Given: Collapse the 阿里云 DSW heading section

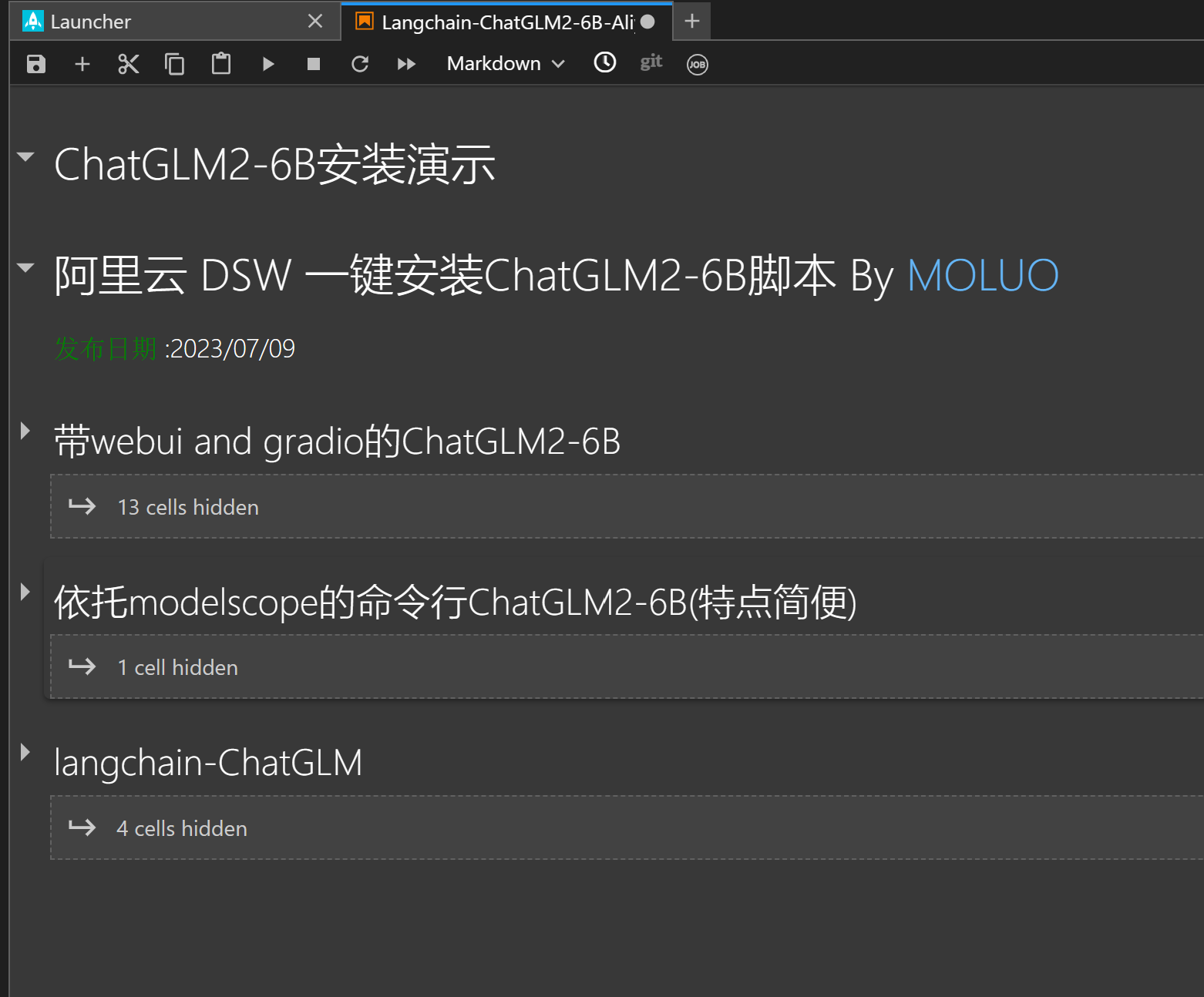Looking at the screenshot, I should pos(25,268).
